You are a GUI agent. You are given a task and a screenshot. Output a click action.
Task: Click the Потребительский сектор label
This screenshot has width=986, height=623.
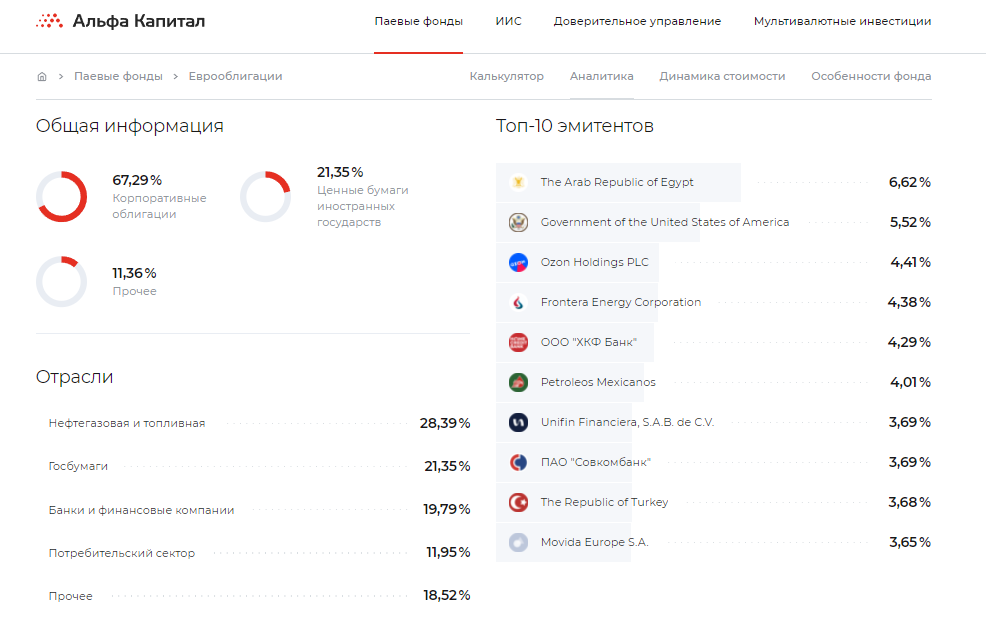122,553
